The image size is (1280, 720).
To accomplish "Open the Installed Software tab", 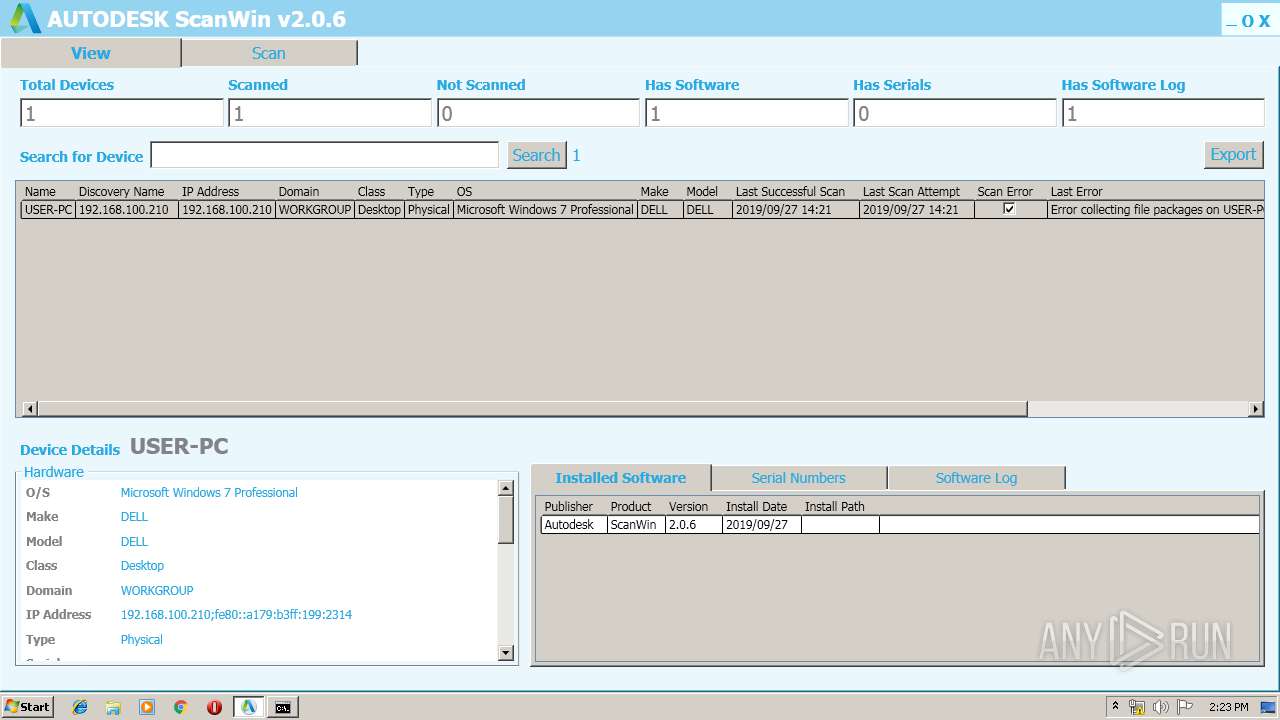I will [621, 478].
